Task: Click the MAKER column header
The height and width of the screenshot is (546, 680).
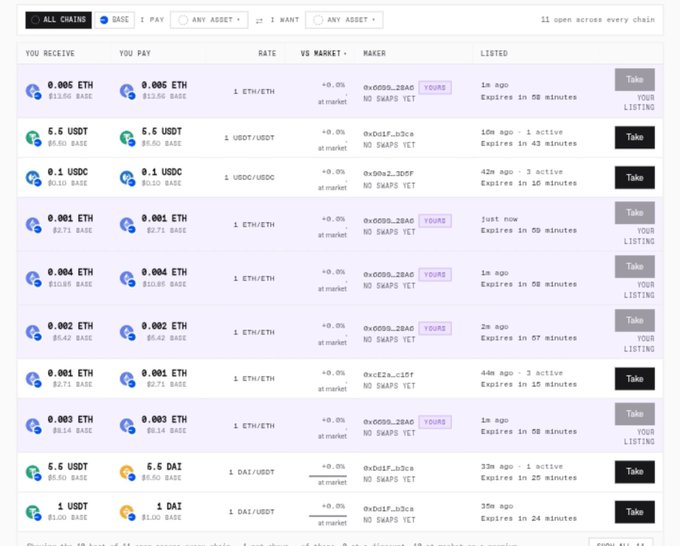Action: coord(374,53)
